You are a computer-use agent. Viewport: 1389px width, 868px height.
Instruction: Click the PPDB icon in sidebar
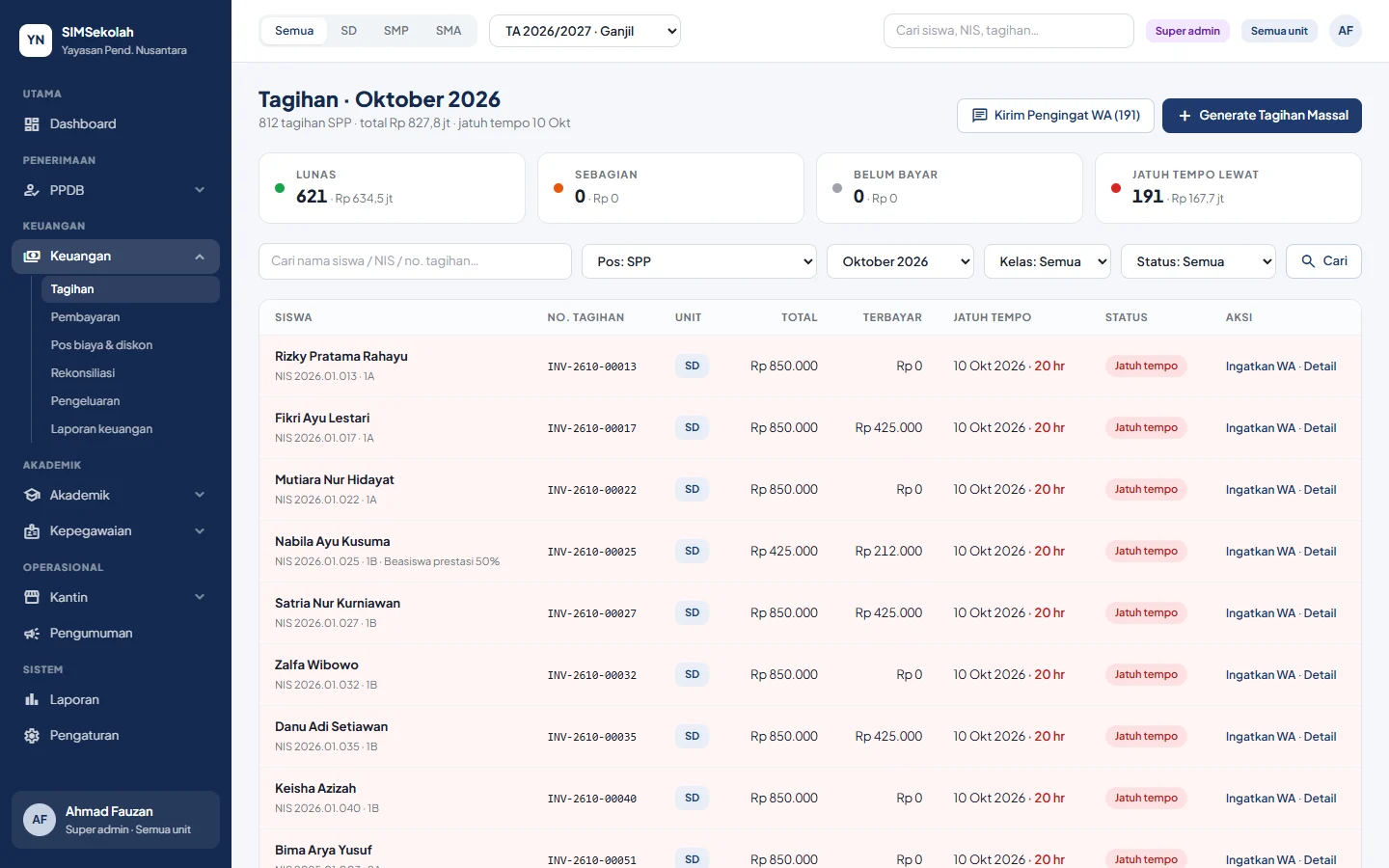click(x=32, y=191)
